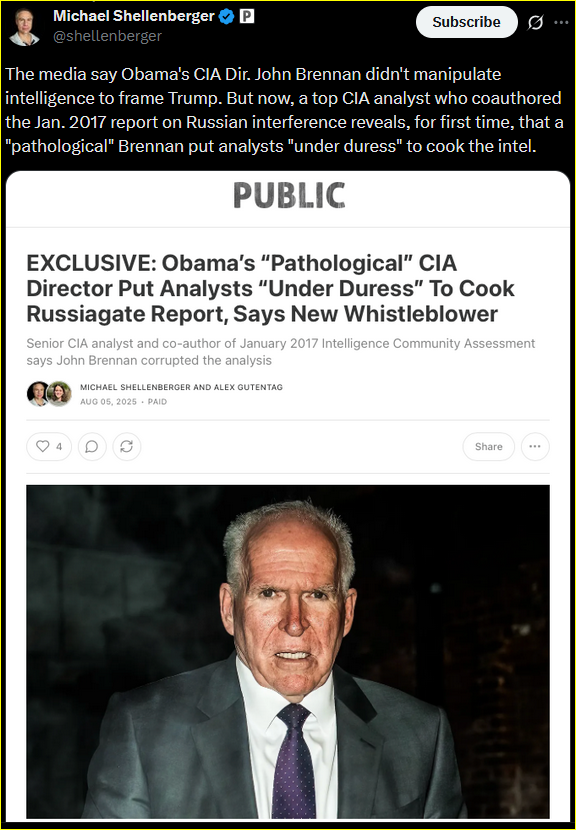The width and height of the screenshot is (576, 830).
Task: Open the man in suit article photo
Action: click(x=288, y=651)
